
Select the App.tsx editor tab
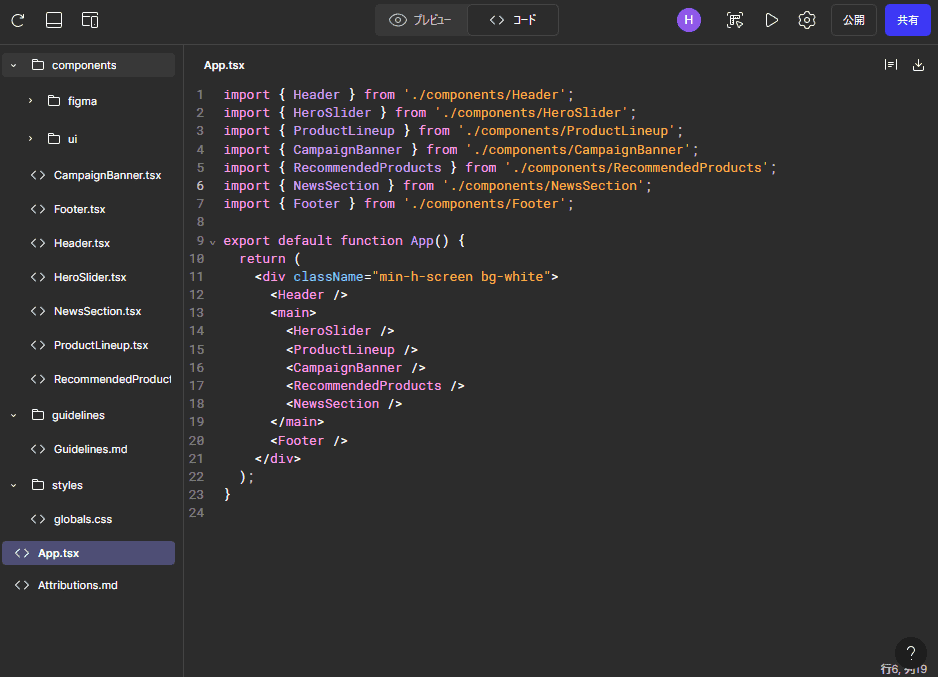224,65
